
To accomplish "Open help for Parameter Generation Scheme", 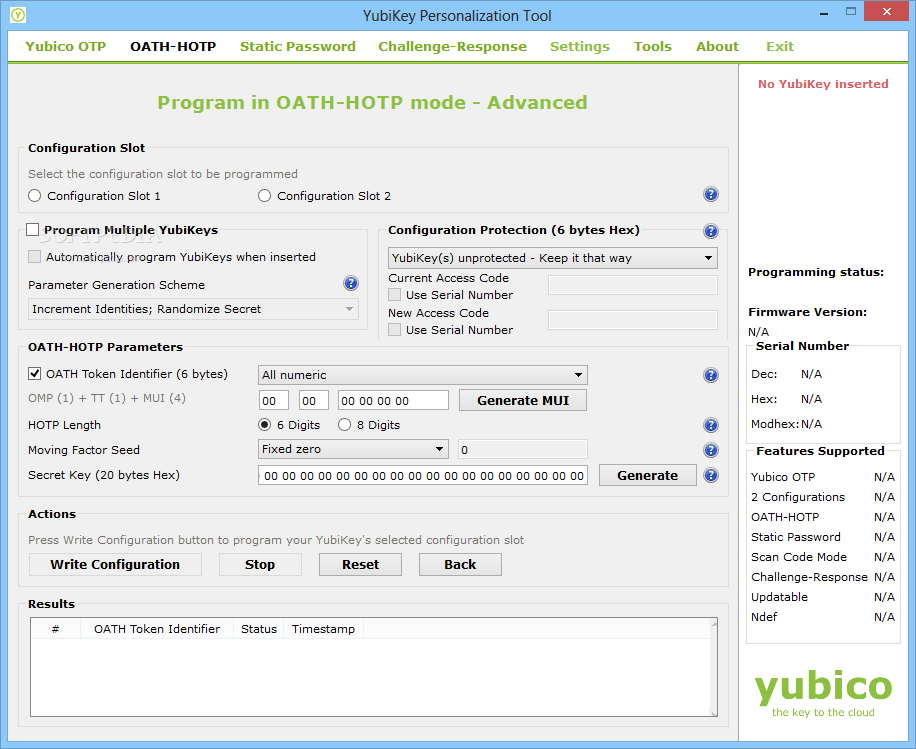I will [351, 283].
